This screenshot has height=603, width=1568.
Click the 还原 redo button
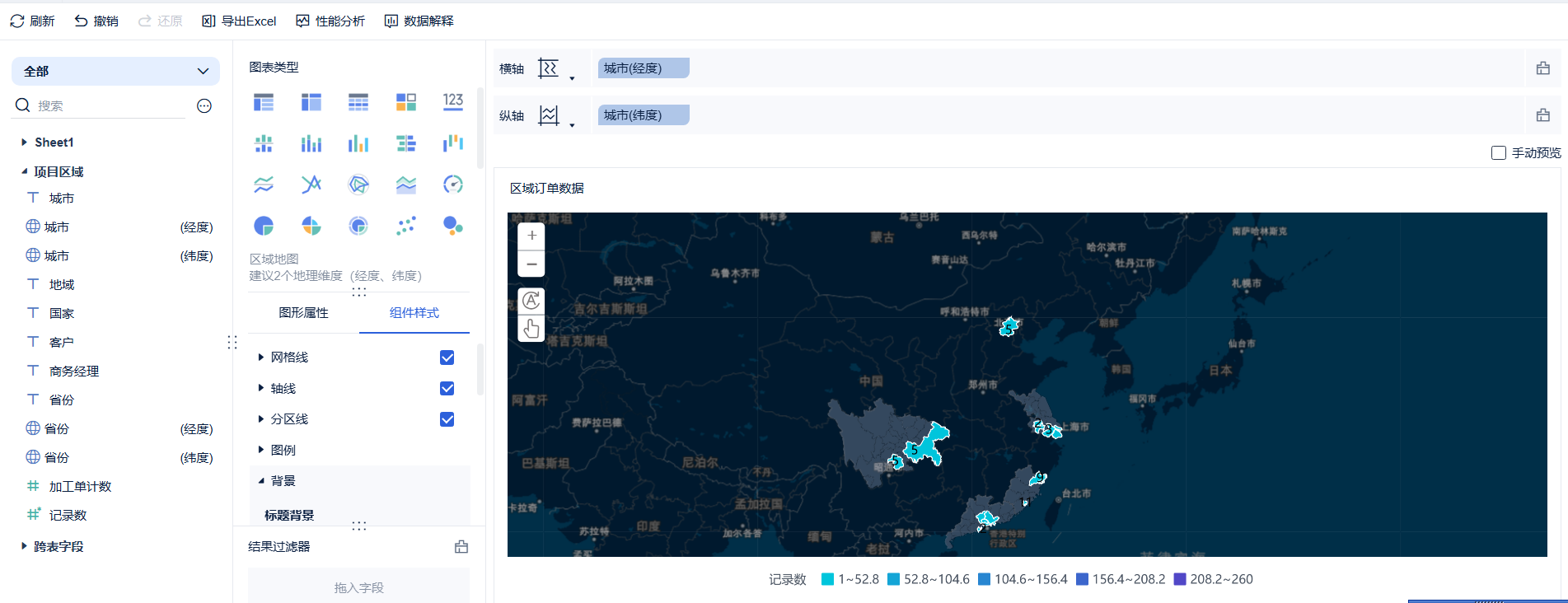[161, 21]
